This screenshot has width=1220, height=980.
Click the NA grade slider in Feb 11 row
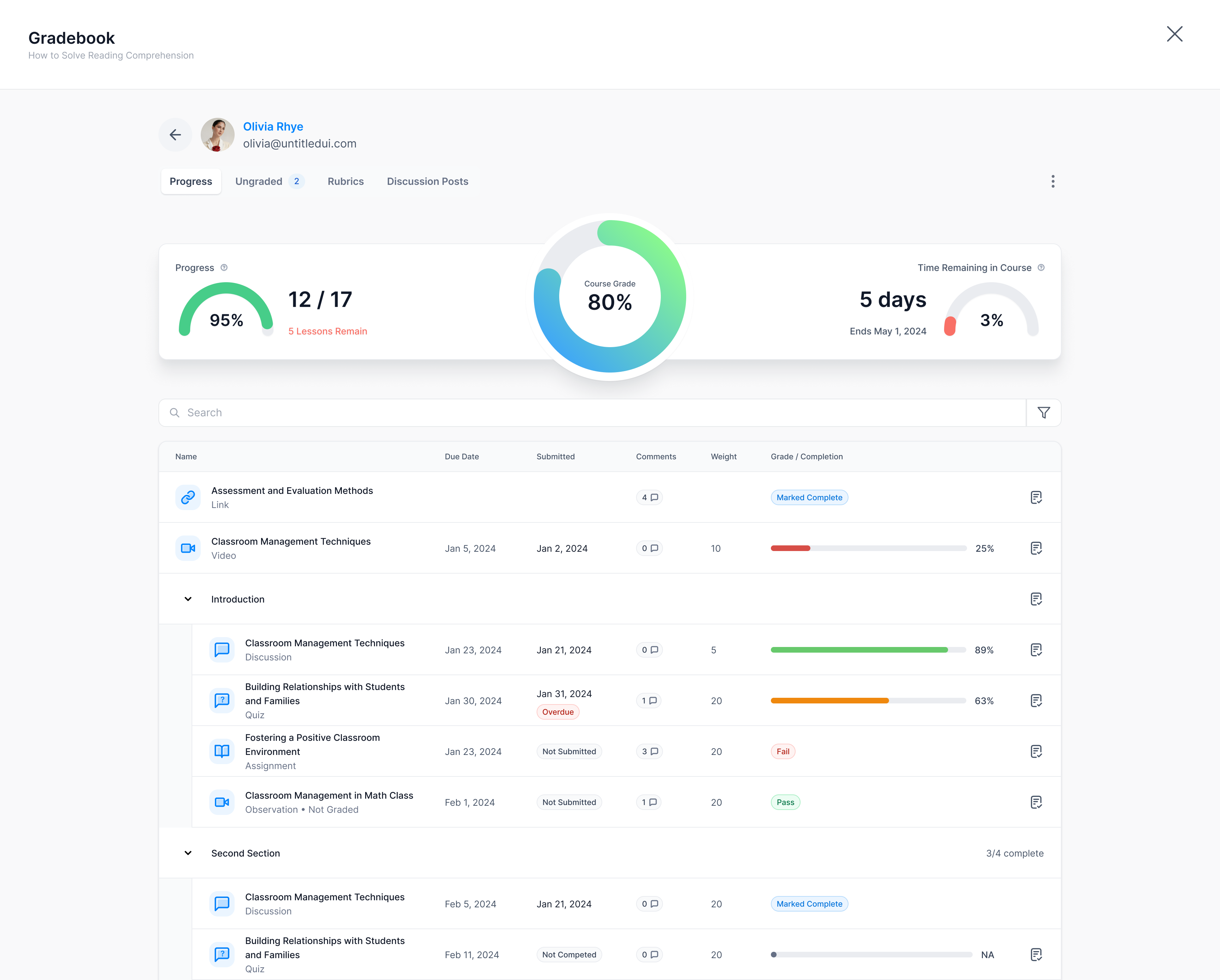tap(871, 955)
